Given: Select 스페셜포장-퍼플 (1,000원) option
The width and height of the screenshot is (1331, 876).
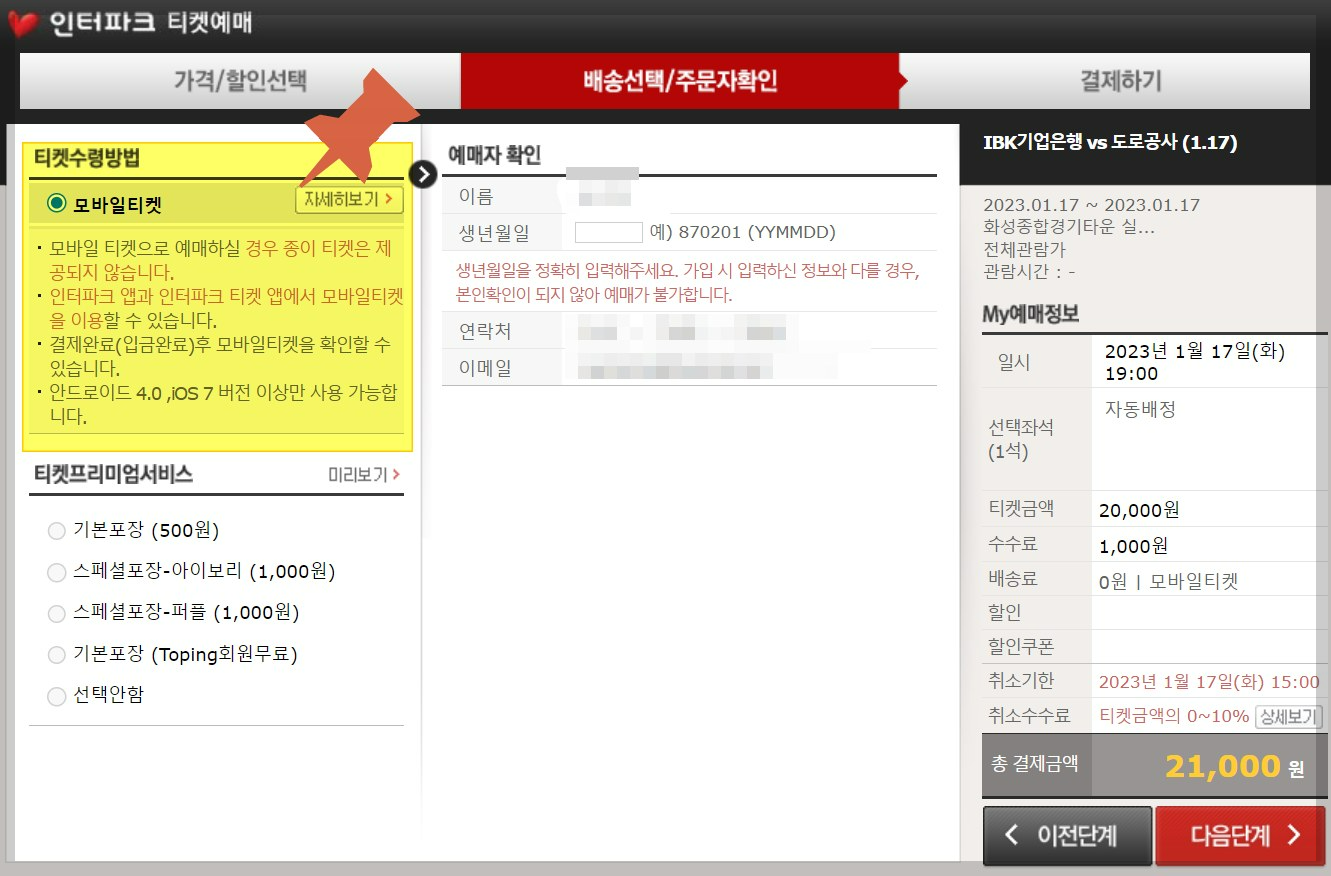Looking at the screenshot, I should coord(57,613).
